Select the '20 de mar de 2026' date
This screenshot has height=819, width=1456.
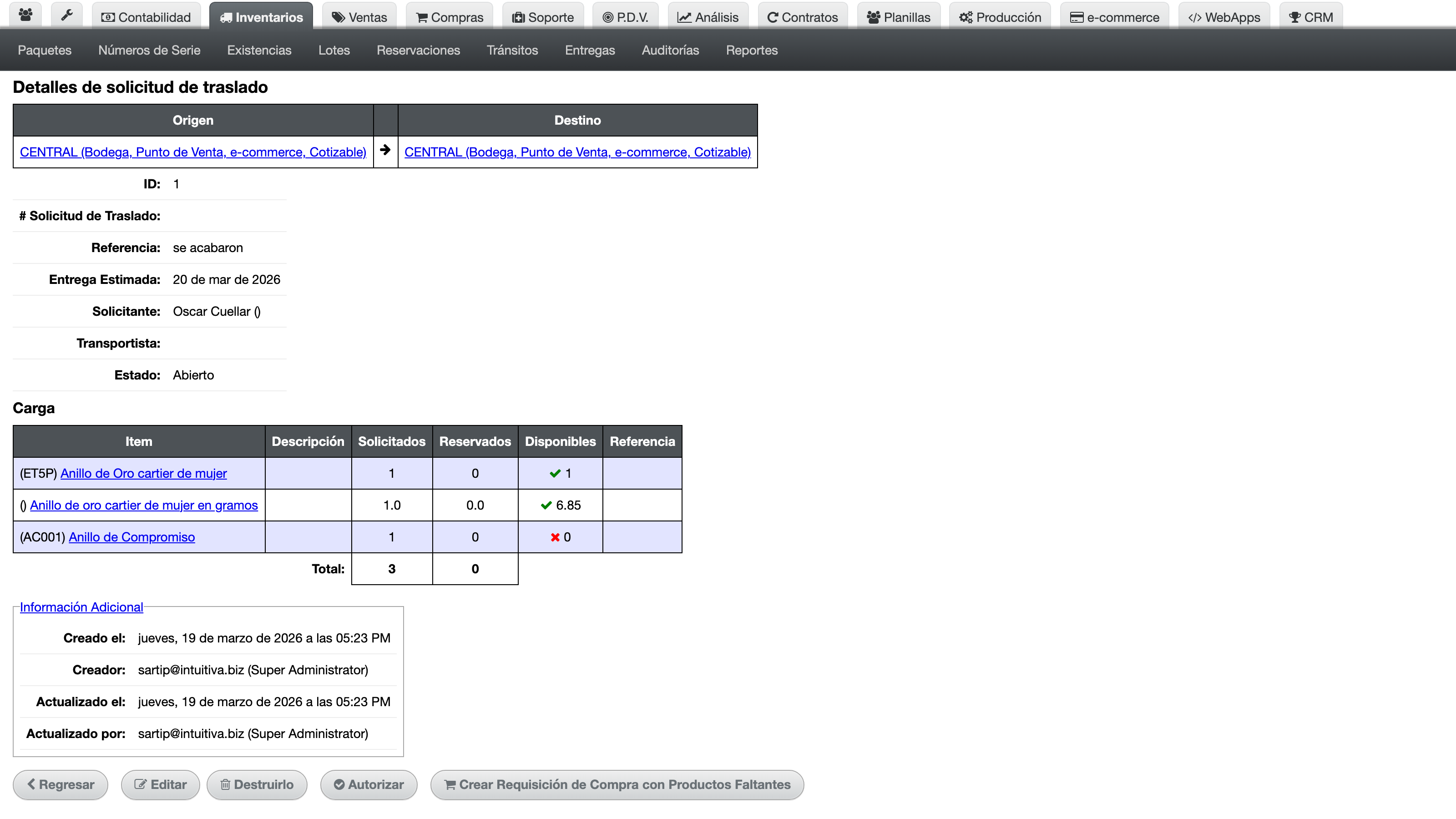tap(227, 279)
